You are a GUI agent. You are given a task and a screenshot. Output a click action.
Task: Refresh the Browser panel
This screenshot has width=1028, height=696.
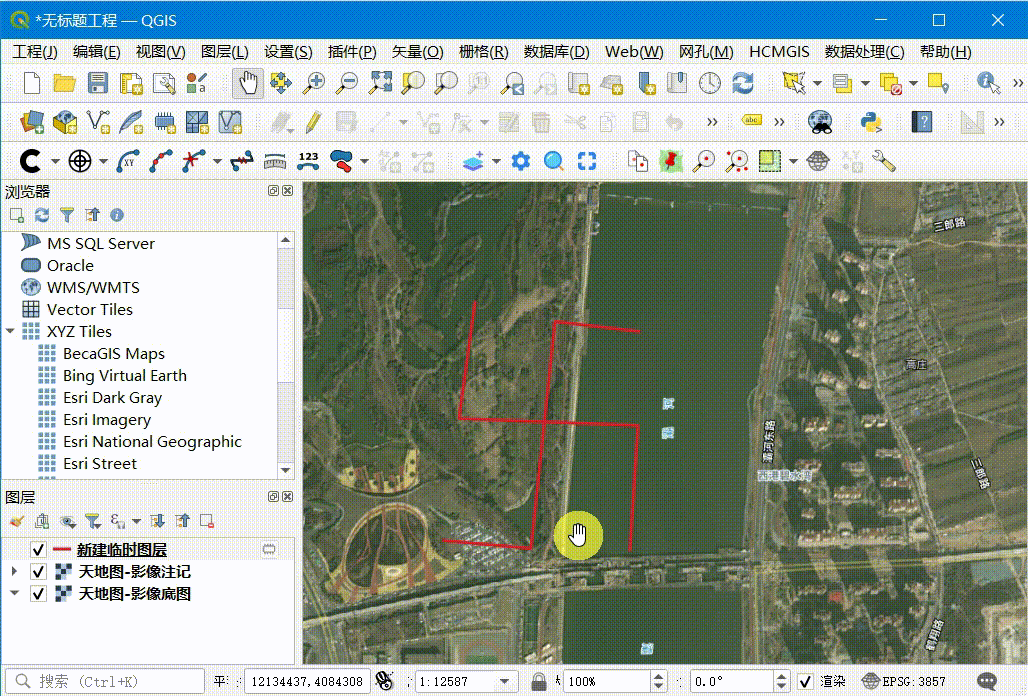pyautogui.click(x=42, y=215)
